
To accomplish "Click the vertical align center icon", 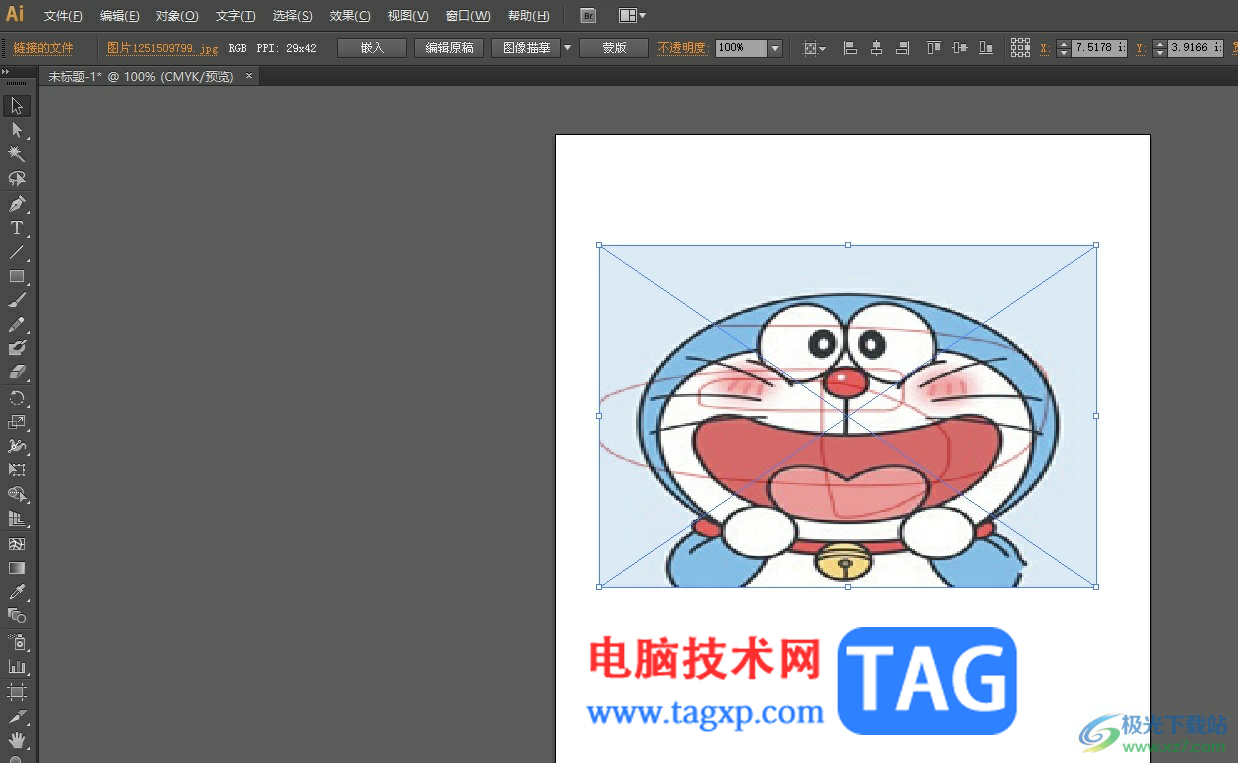I will (x=960, y=48).
